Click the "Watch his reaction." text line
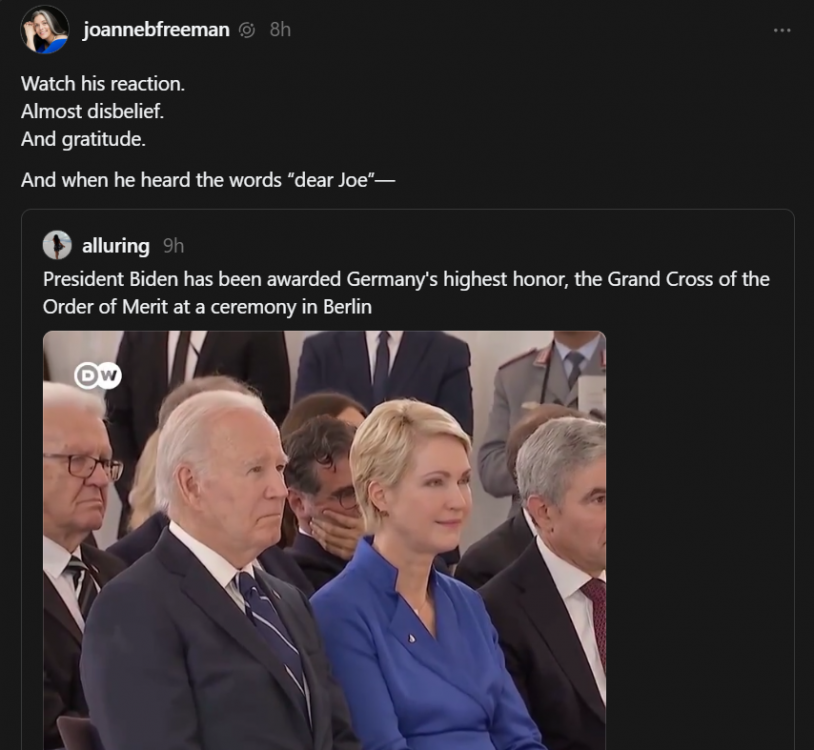This screenshot has width=814, height=750. pos(103,84)
